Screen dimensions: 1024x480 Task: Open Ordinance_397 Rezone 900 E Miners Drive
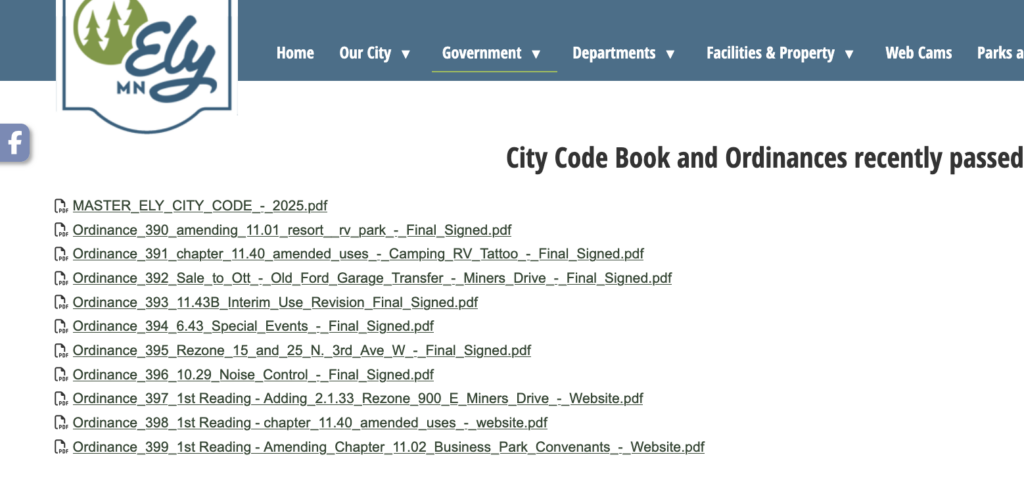358,398
